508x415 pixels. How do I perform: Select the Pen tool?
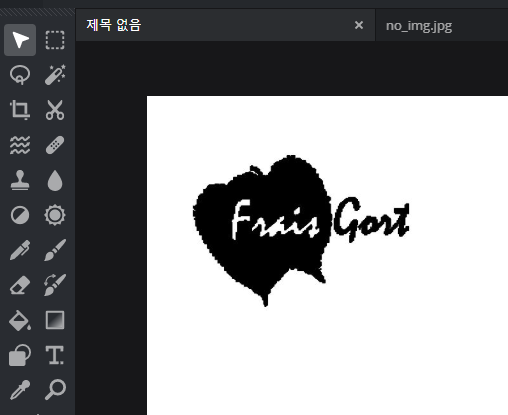click(20, 250)
